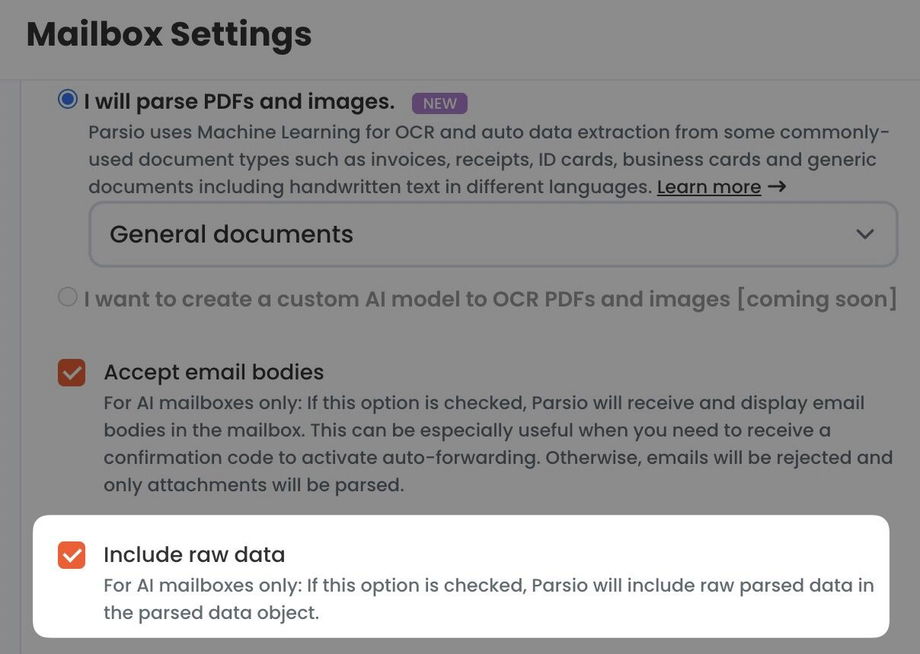Click the "Include raw data" label text
The width and height of the screenshot is (920, 654).
click(x=194, y=555)
